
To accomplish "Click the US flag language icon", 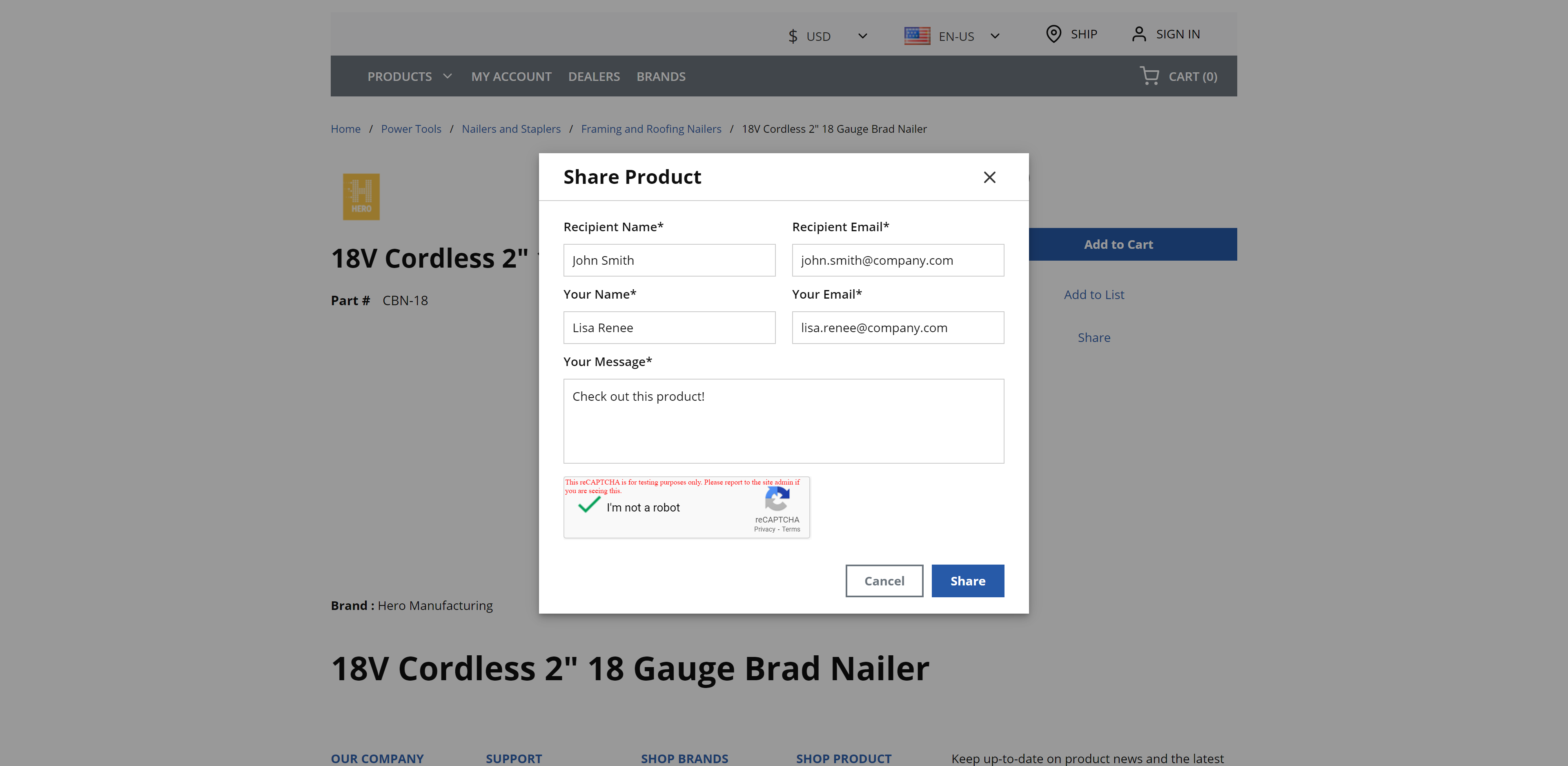I will [917, 36].
